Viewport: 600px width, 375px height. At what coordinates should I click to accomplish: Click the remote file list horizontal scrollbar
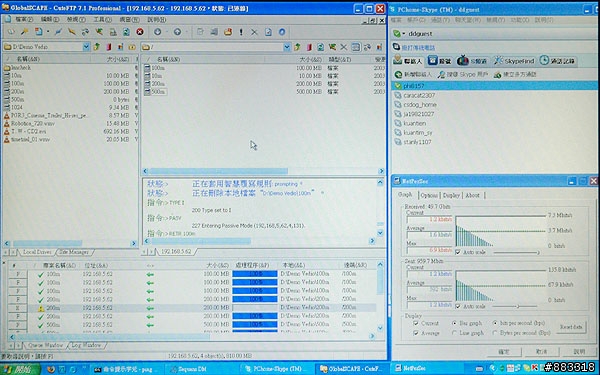[x=263, y=171]
